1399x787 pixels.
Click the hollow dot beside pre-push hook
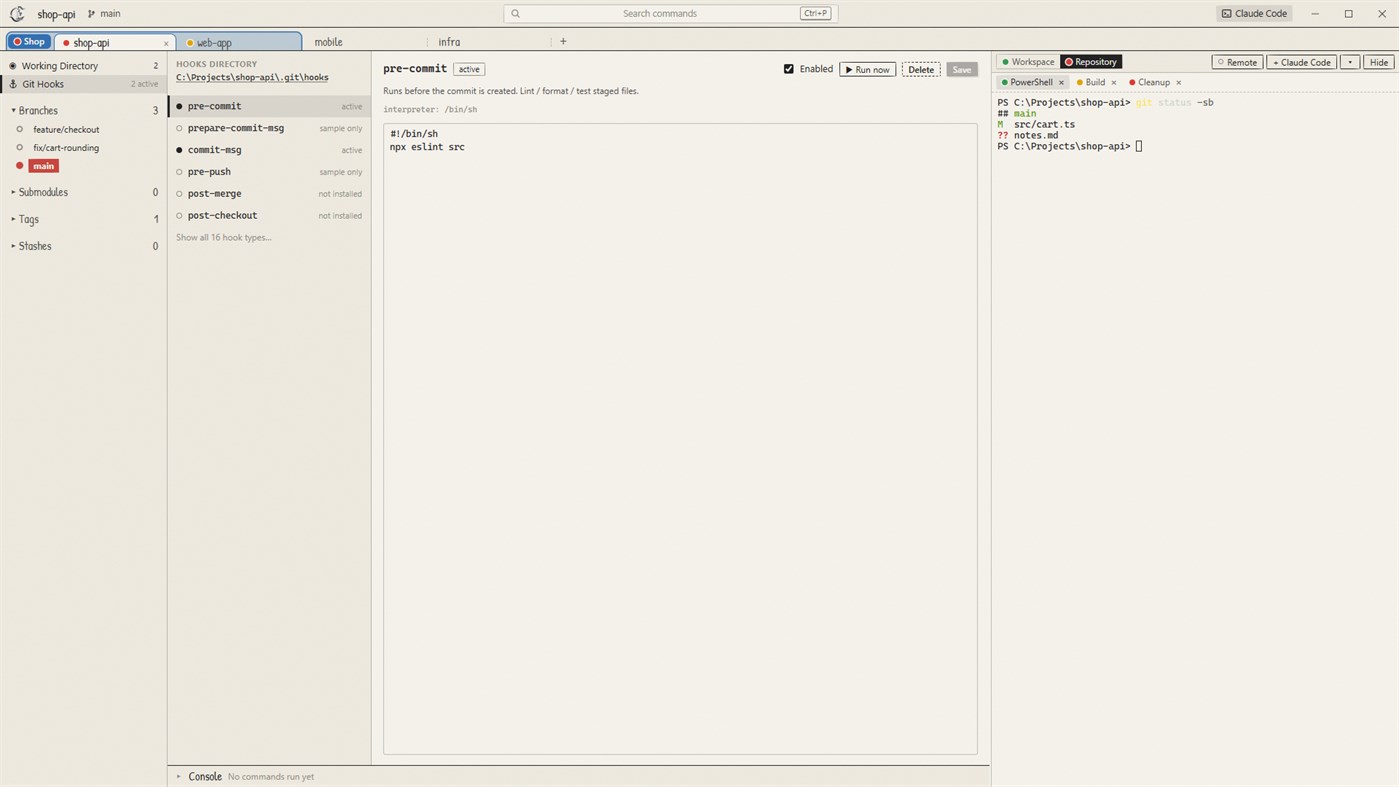179,172
